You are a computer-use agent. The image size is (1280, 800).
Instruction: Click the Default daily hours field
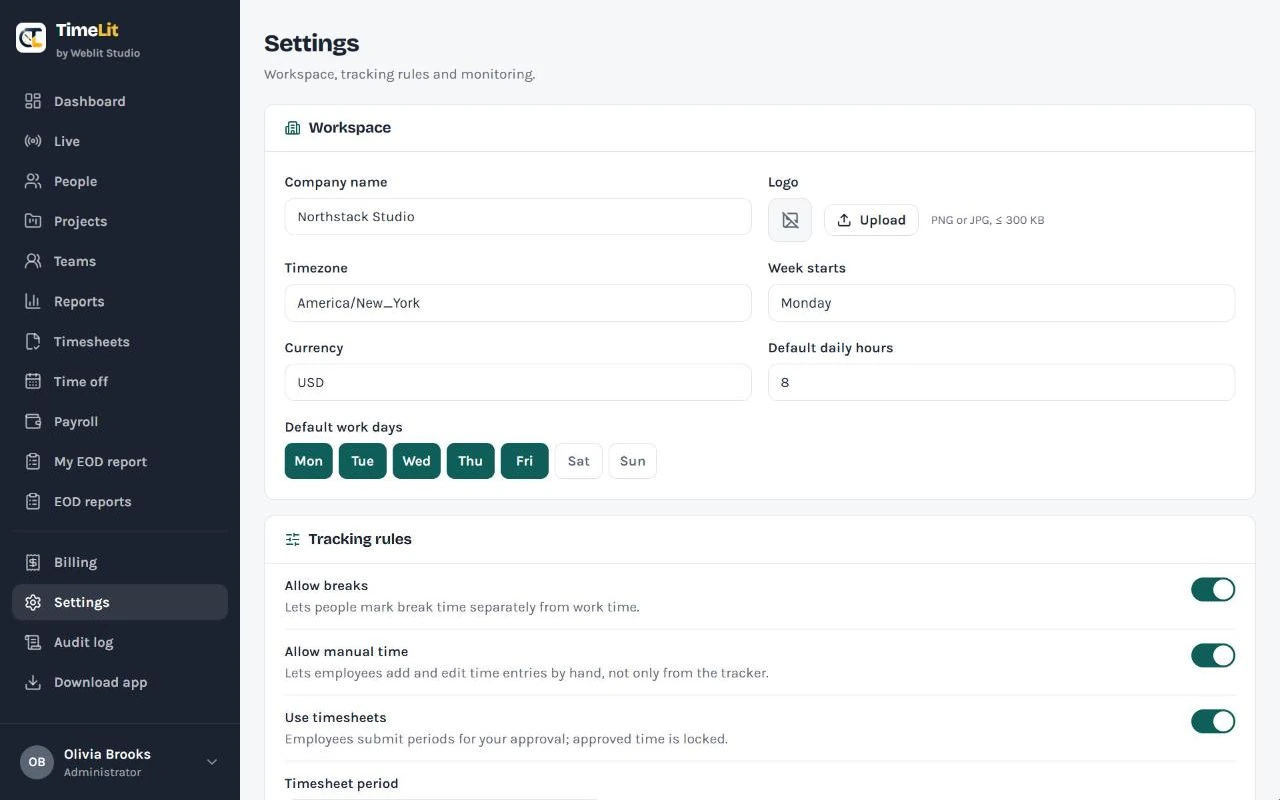pyautogui.click(x=1001, y=382)
